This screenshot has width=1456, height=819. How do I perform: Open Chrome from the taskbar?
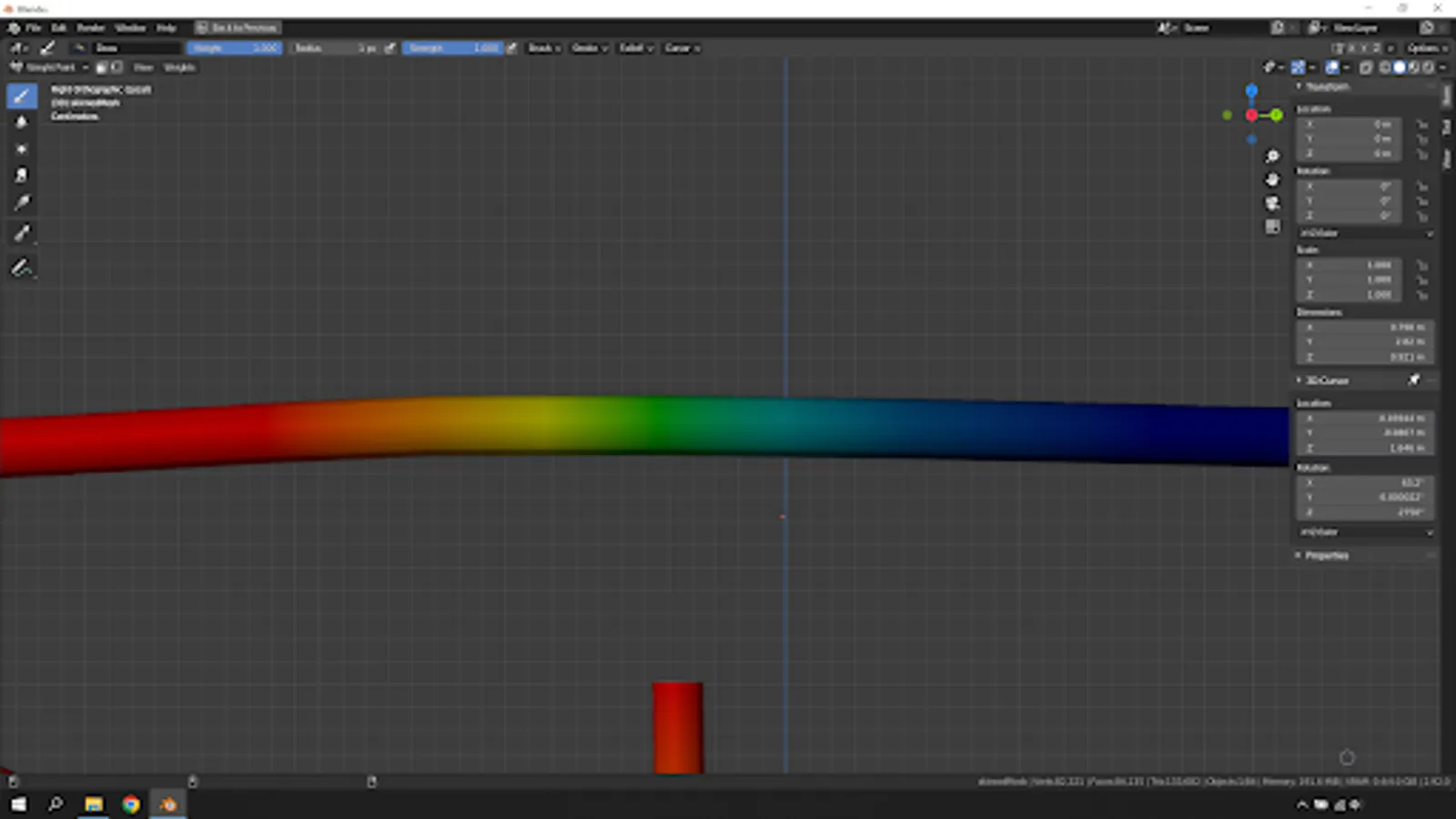click(x=131, y=804)
